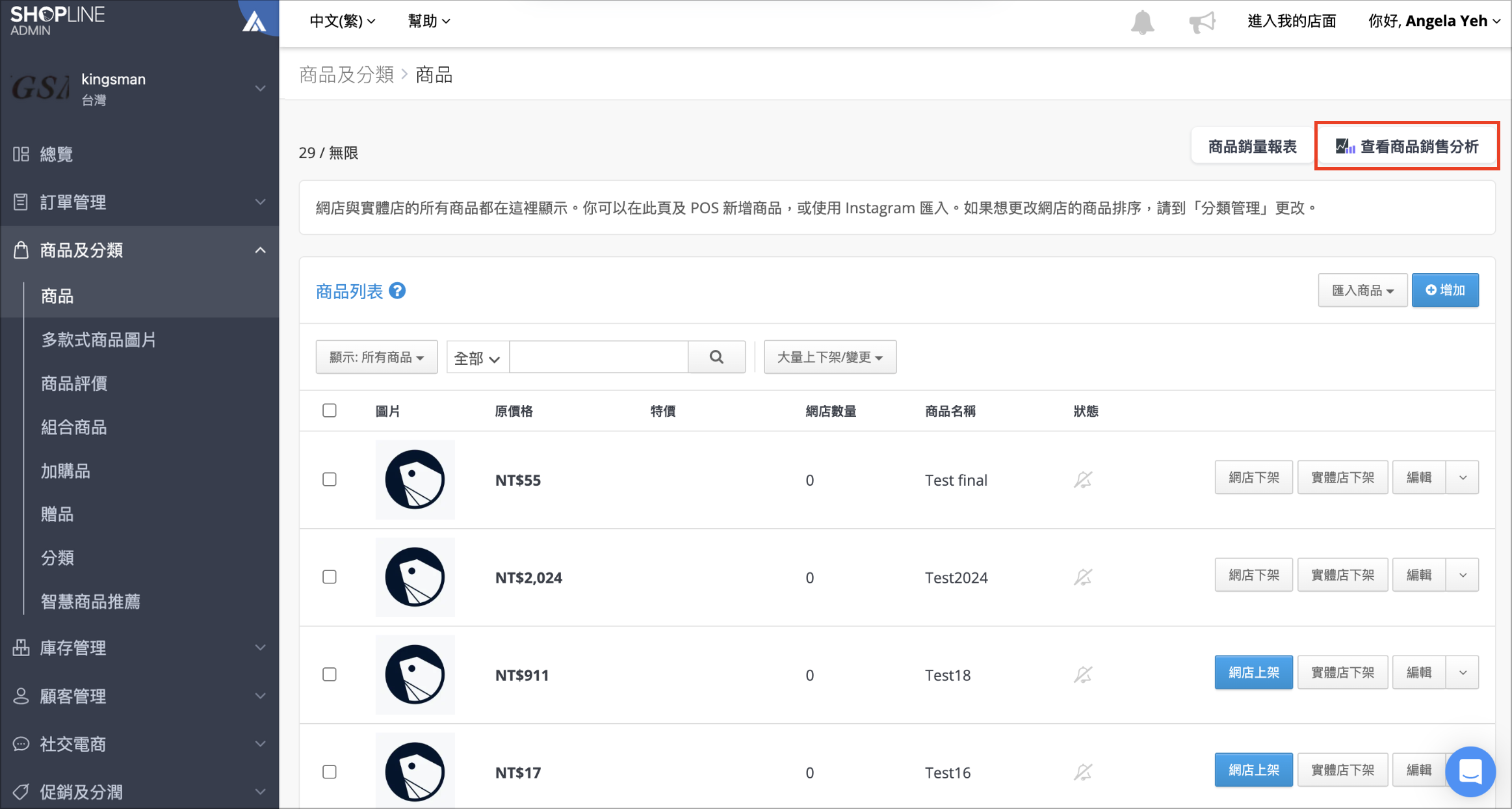This screenshot has width=1512, height=809.
Task: Open the 中文(繁) language dropdown
Action: 343,21
